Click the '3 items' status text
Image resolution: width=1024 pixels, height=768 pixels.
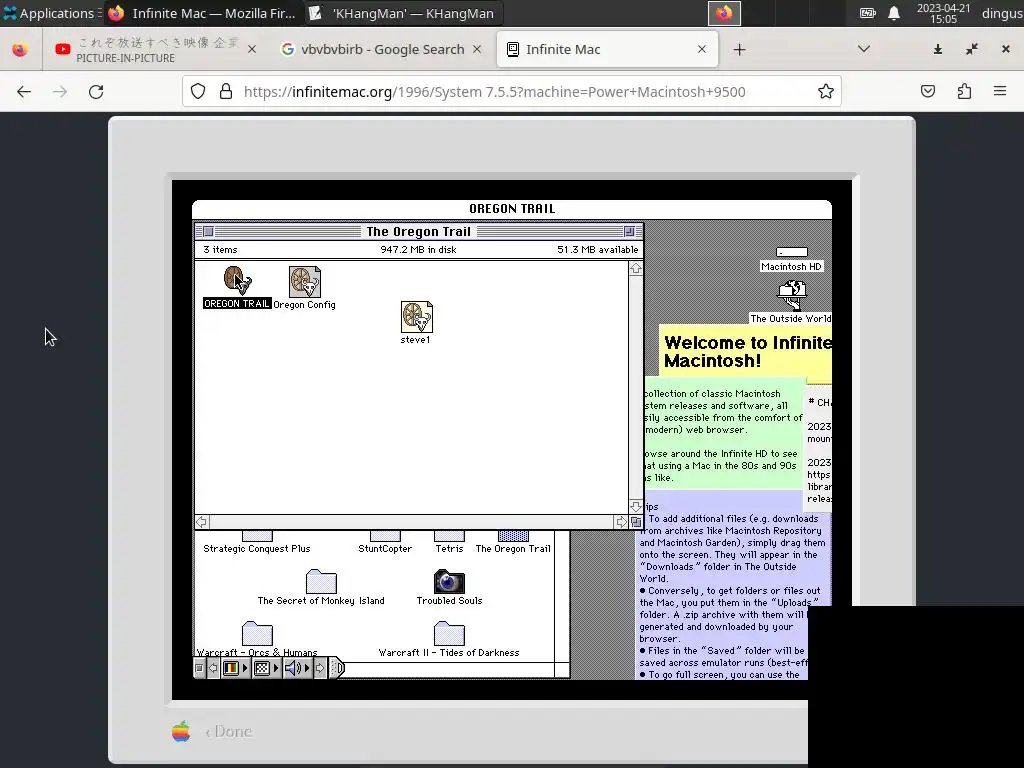(x=220, y=249)
